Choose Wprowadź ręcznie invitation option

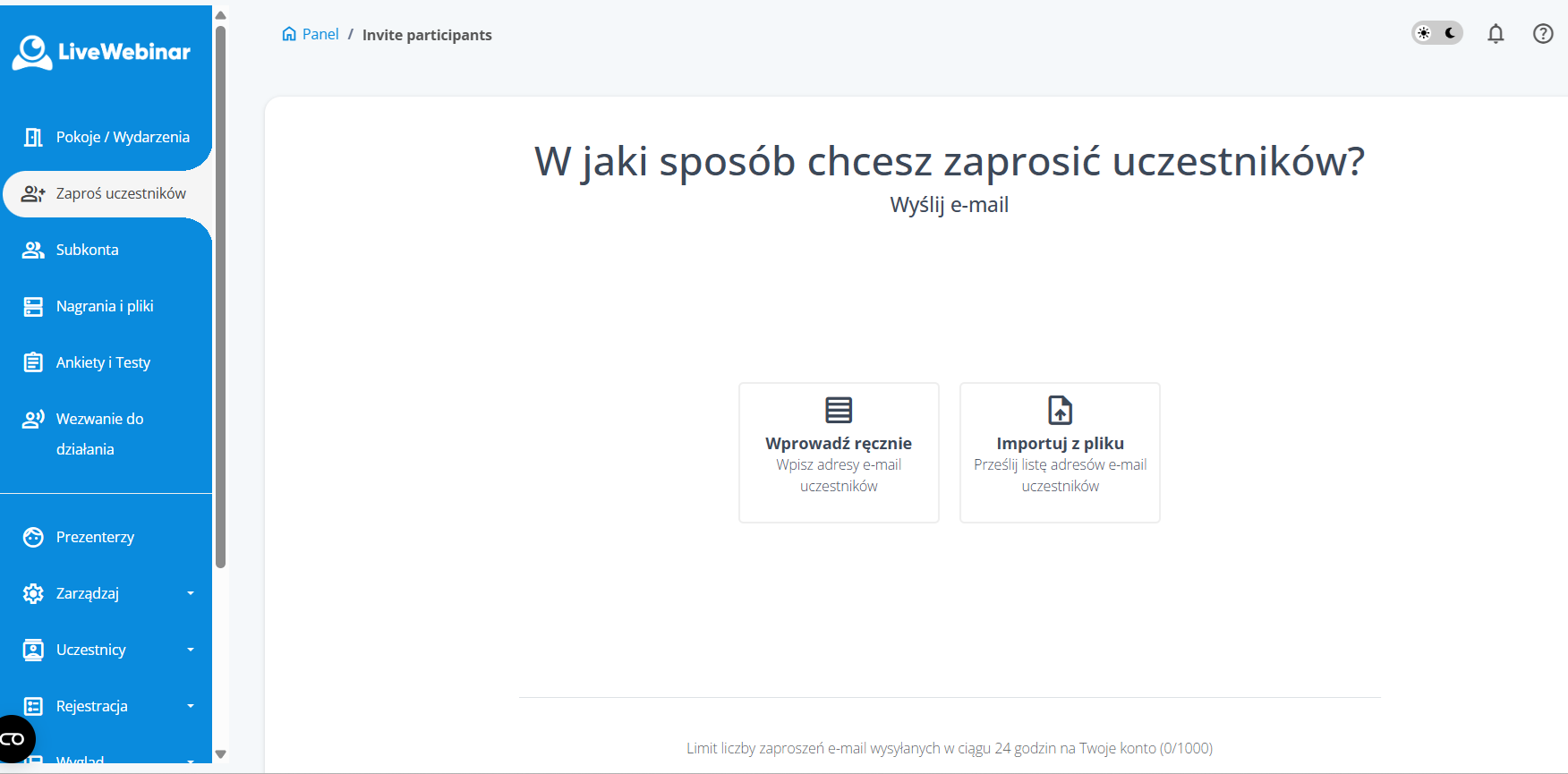[x=839, y=453]
